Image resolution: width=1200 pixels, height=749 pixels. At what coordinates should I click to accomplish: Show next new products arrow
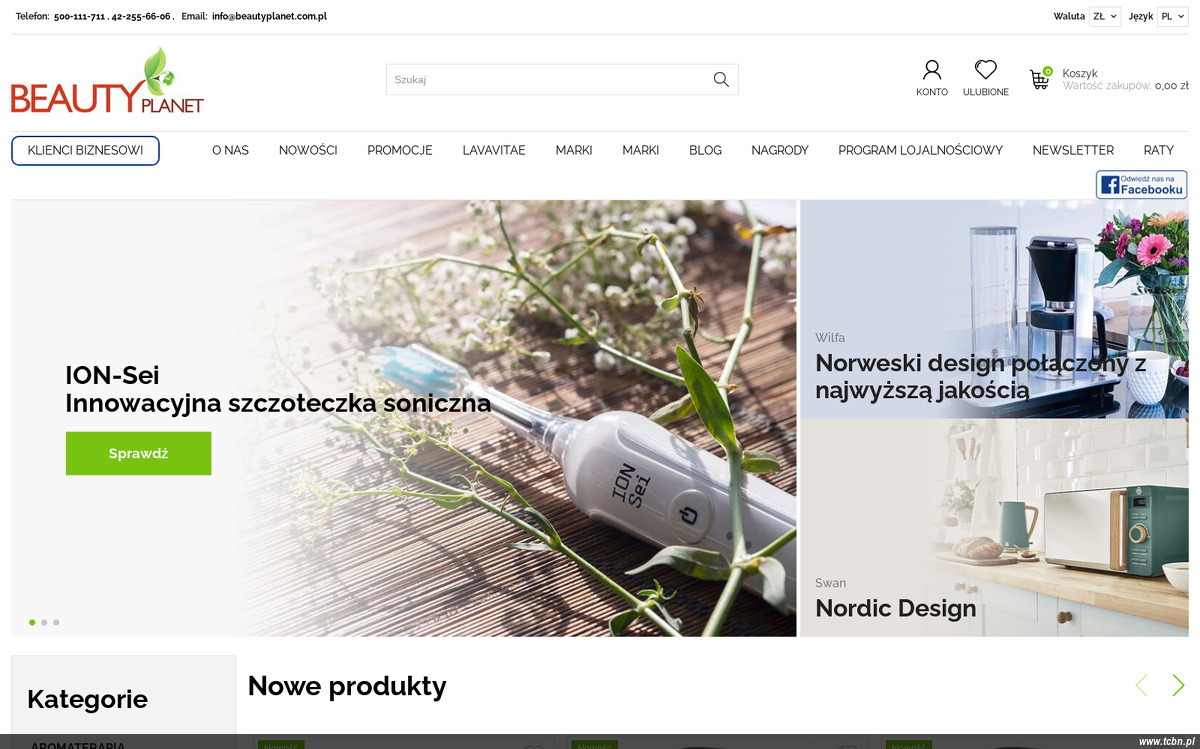pyautogui.click(x=1178, y=685)
